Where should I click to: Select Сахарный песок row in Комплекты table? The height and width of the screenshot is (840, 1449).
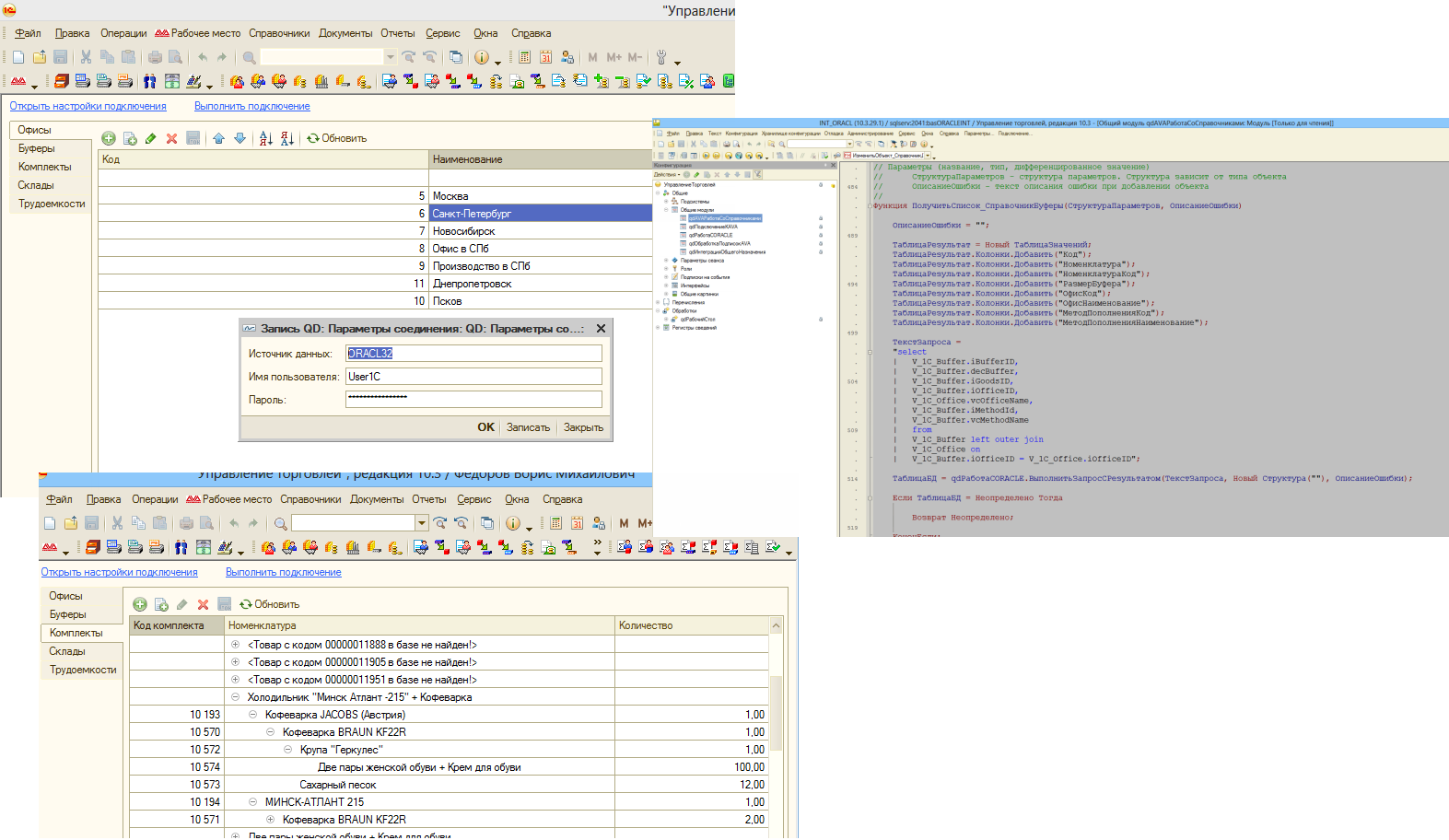coord(450,785)
